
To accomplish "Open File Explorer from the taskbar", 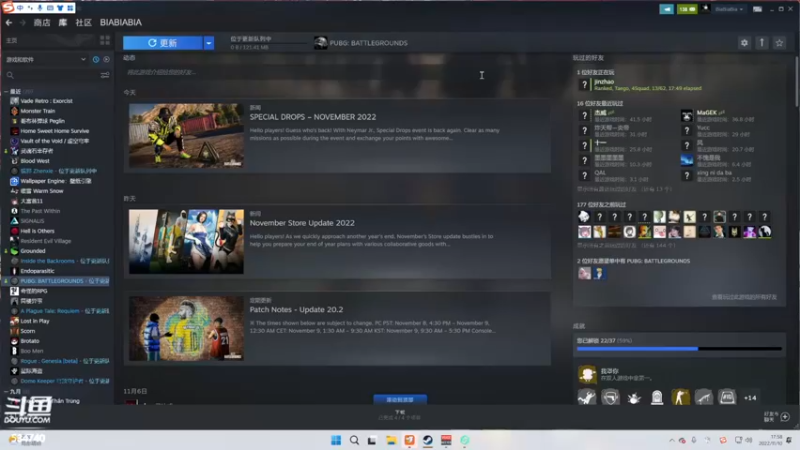I will [391, 440].
